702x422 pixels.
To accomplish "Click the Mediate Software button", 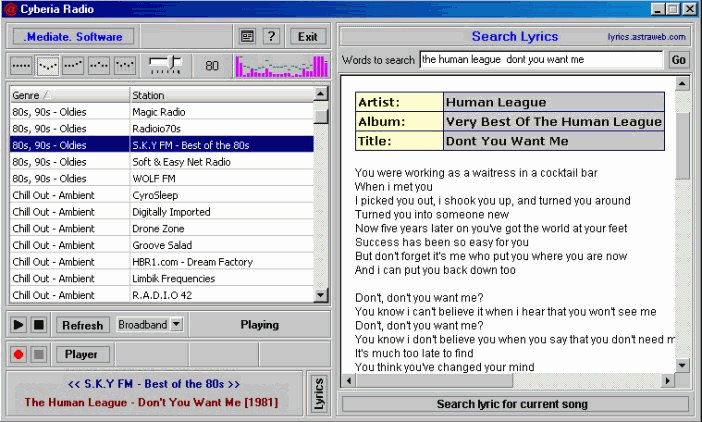I will pos(74,37).
